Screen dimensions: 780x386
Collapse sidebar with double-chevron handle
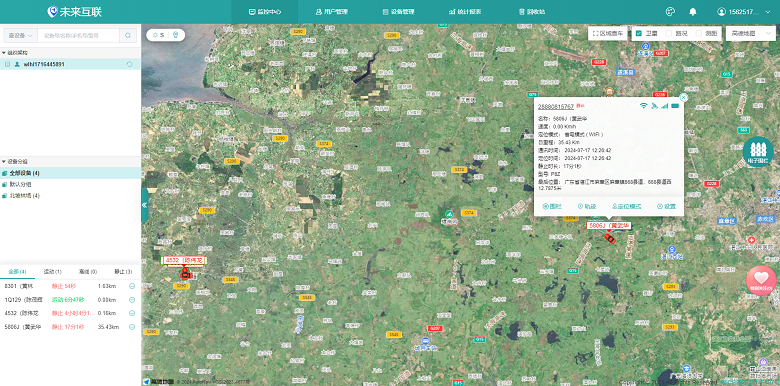click(x=144, y=205)
